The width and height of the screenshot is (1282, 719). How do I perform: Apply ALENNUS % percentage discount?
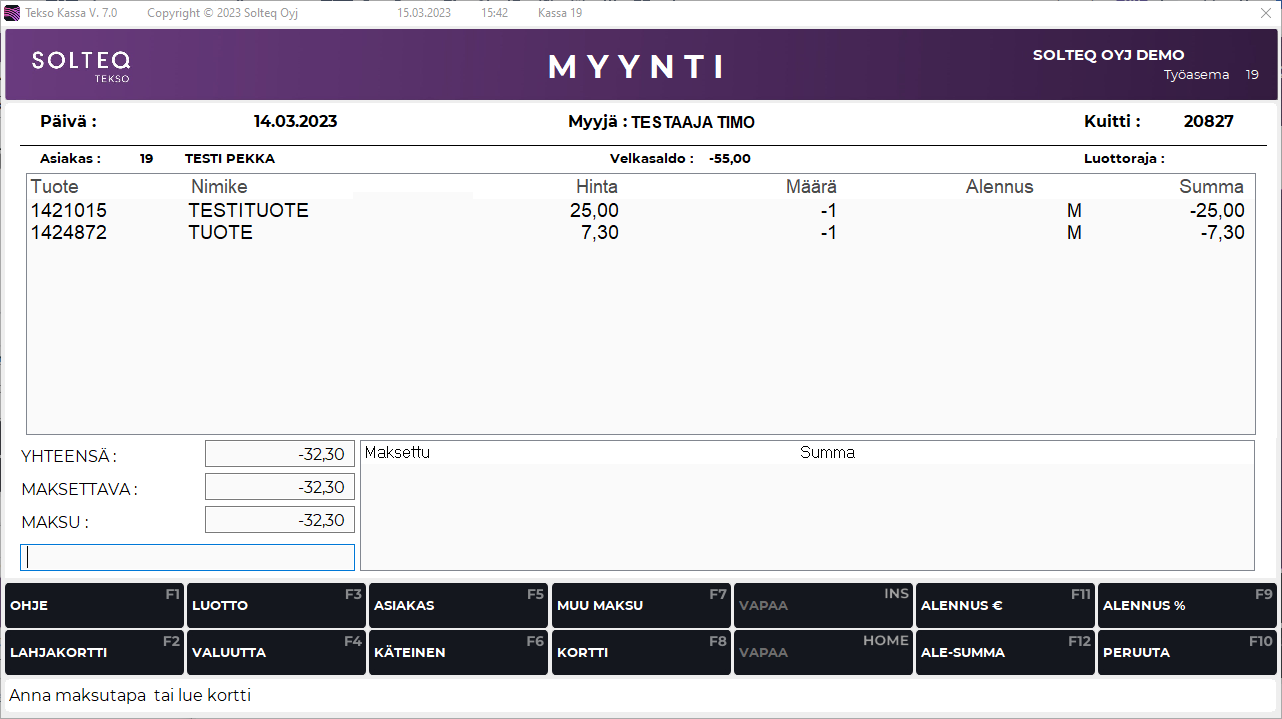(x=1187, y=606)
